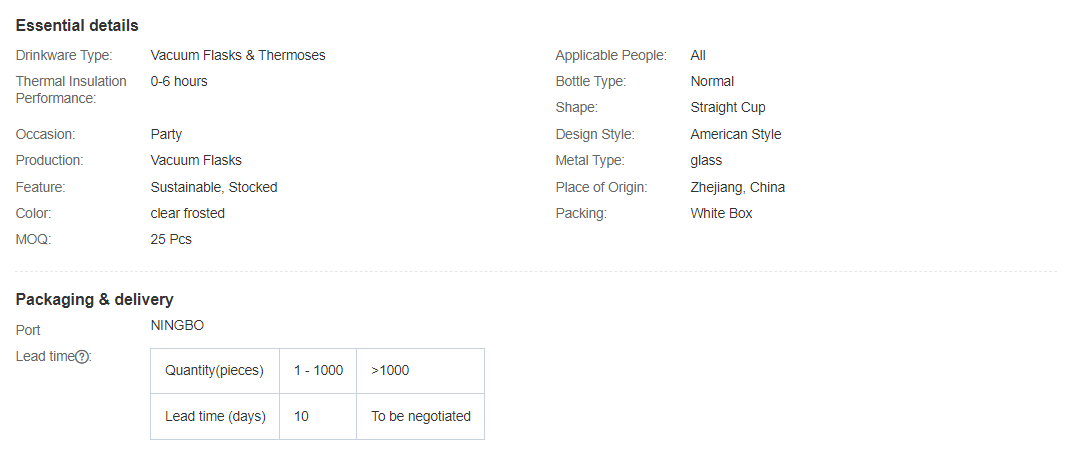The width and height of the screenshot is (1073, 461).
Task: Click Vacuum Flasks & Thermoses value
Action: [238, 55]
